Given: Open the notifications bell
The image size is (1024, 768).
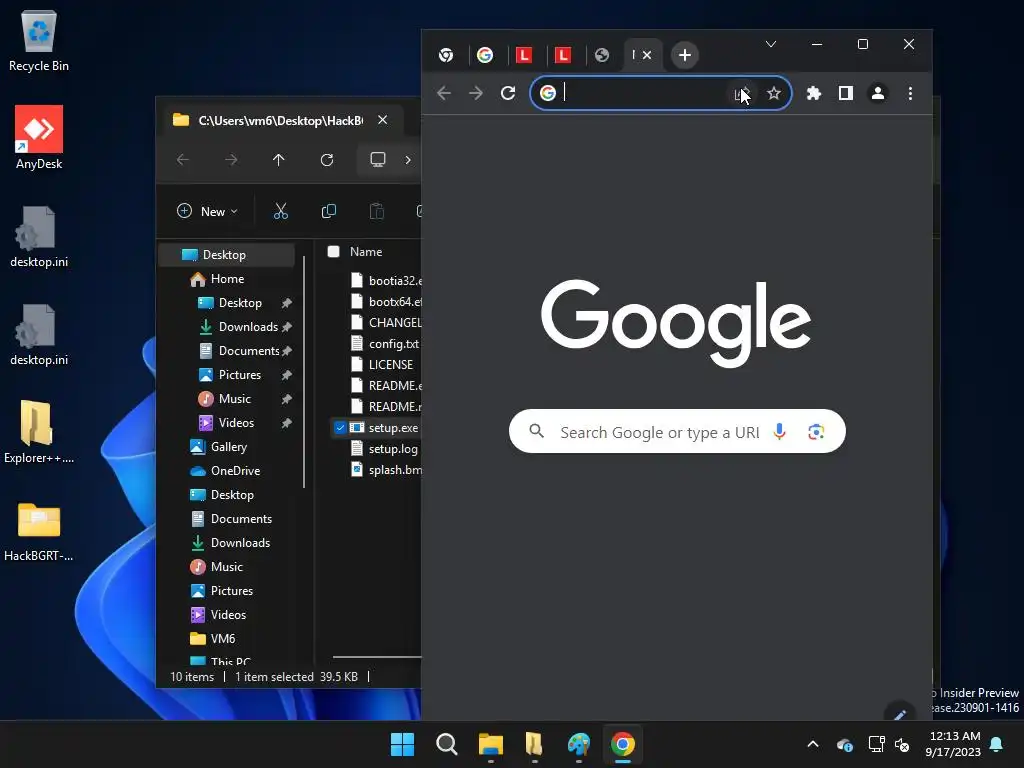Looking at the screenshot, I should pyautogui.click(x=997, y=744).
